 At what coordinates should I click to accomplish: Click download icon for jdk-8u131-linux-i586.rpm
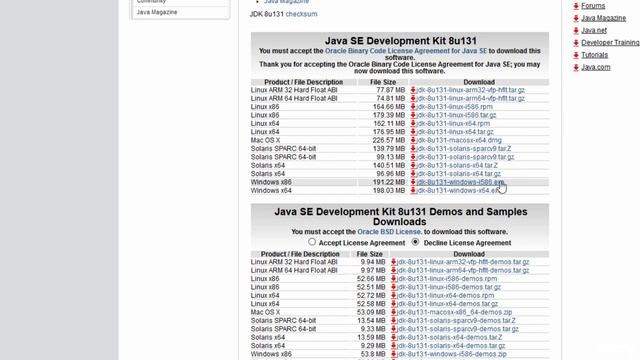pos(413,107)
